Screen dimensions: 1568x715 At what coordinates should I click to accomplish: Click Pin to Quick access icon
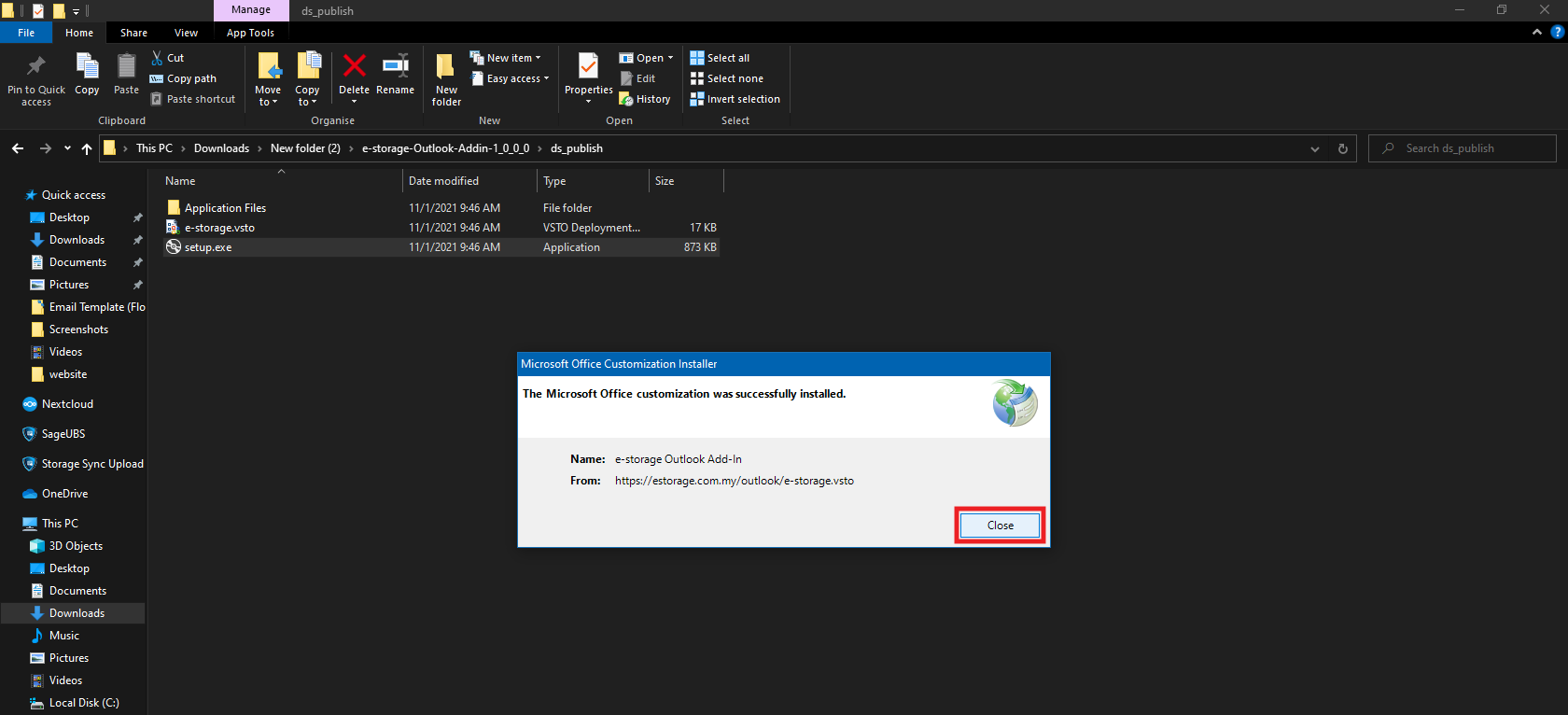click(36, 67)
